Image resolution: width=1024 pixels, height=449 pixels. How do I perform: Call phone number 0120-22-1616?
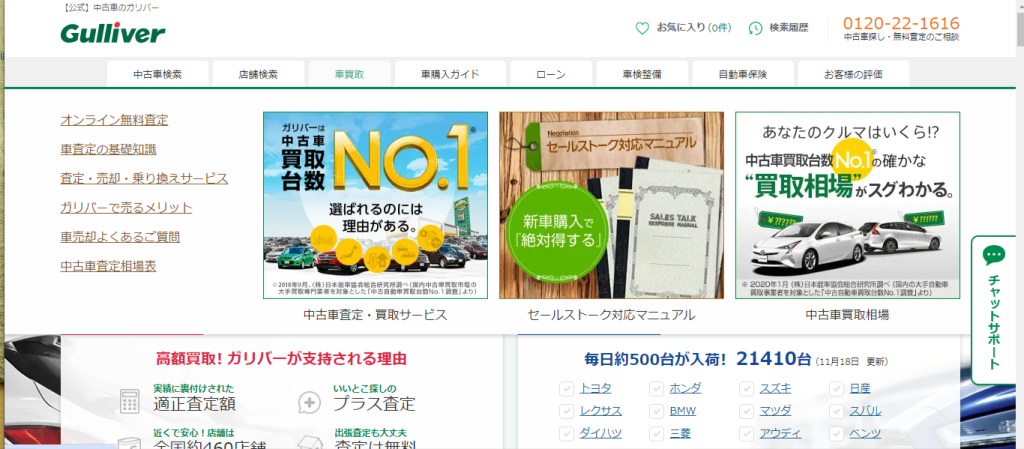coord(901,23)
